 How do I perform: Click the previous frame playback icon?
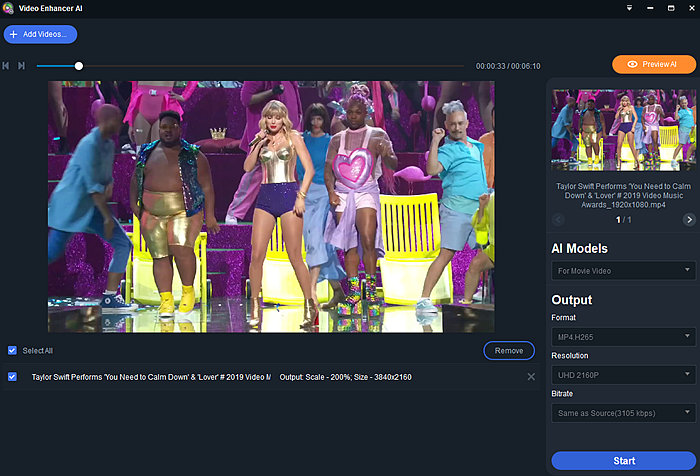(x=7, y=66)
